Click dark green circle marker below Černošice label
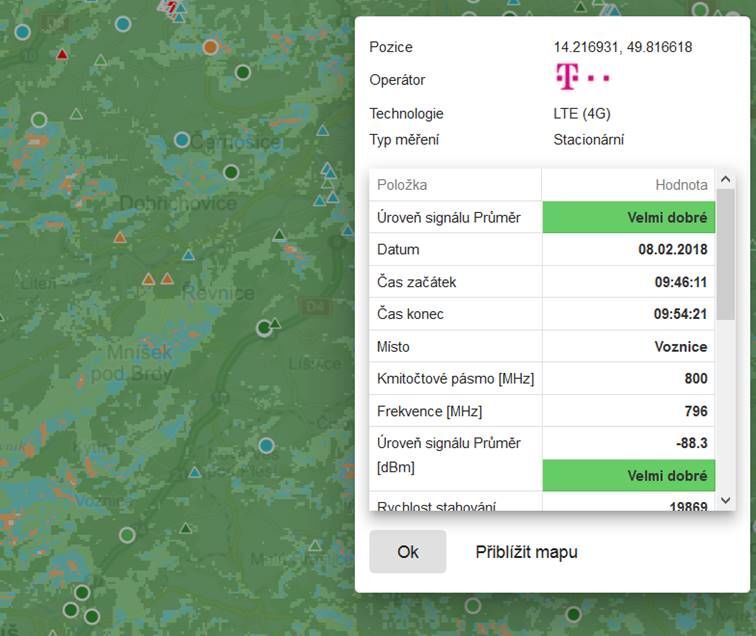The height and width of the screenshot is (636, 756). pos(230,172)
